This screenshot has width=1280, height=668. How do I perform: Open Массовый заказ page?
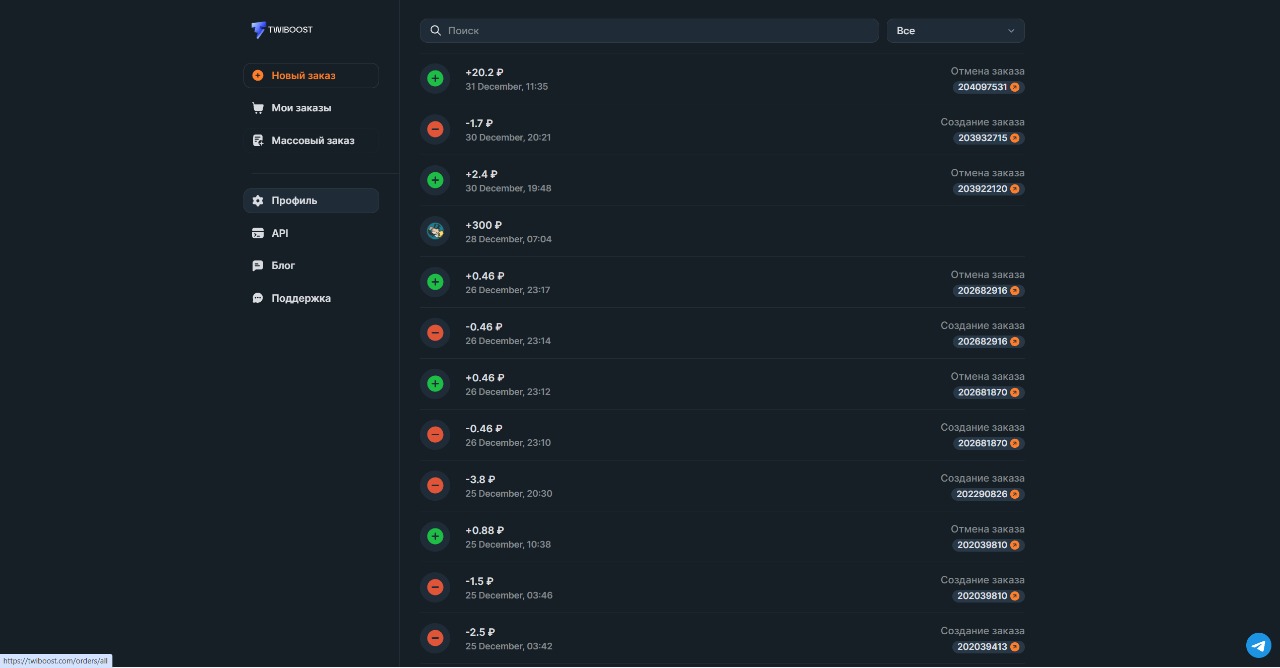(310, 141)
